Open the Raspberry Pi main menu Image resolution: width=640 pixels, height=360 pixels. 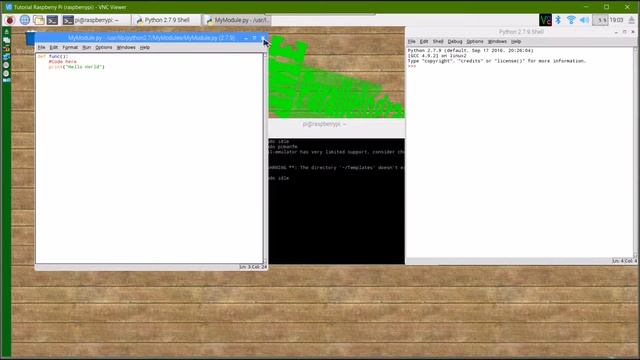pyautogui.click(x=10, y=20)
